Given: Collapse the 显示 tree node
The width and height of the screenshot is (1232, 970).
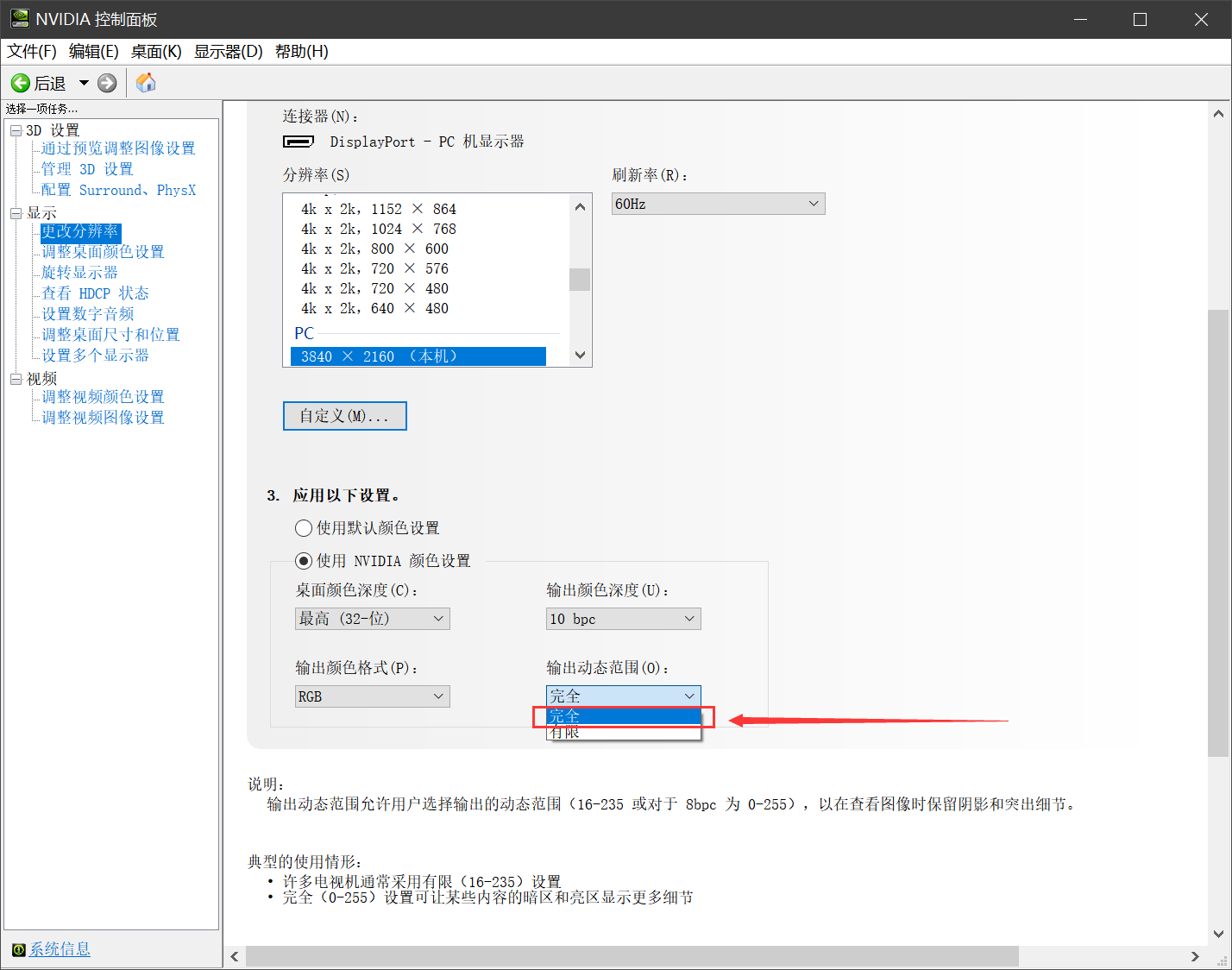Looking at the screenshot, I should tap(16, 213).
